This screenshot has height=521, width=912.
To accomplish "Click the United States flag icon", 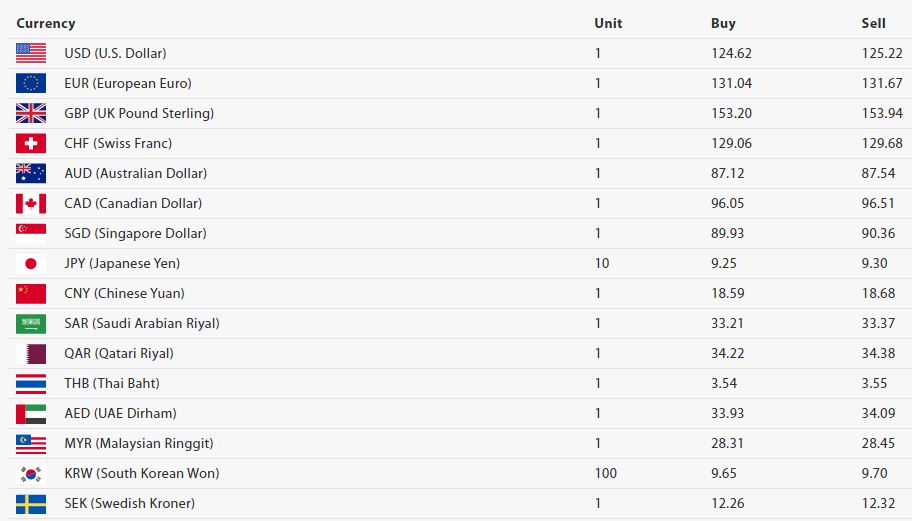I will [x=31, y=53].
